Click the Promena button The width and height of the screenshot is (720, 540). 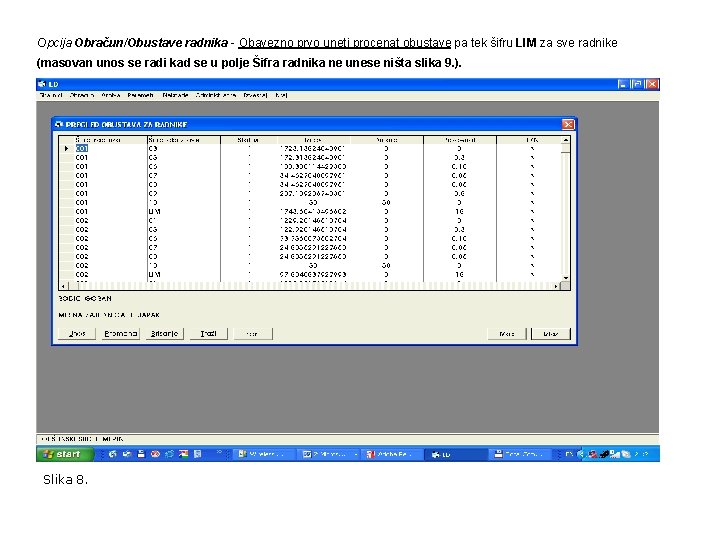(x=121, y=333)
